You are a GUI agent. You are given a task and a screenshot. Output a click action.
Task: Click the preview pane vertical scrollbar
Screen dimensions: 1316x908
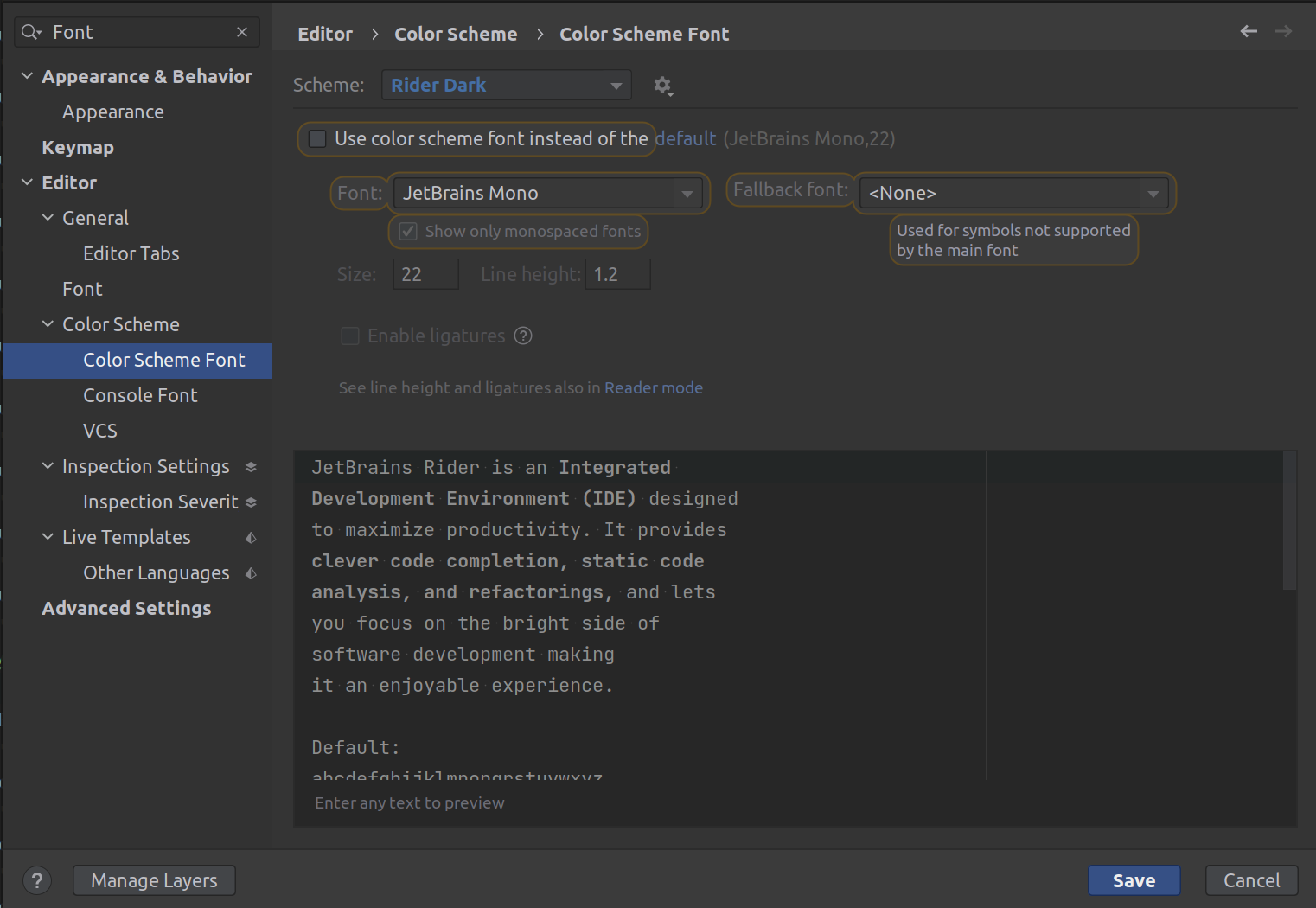point(1289,520)
